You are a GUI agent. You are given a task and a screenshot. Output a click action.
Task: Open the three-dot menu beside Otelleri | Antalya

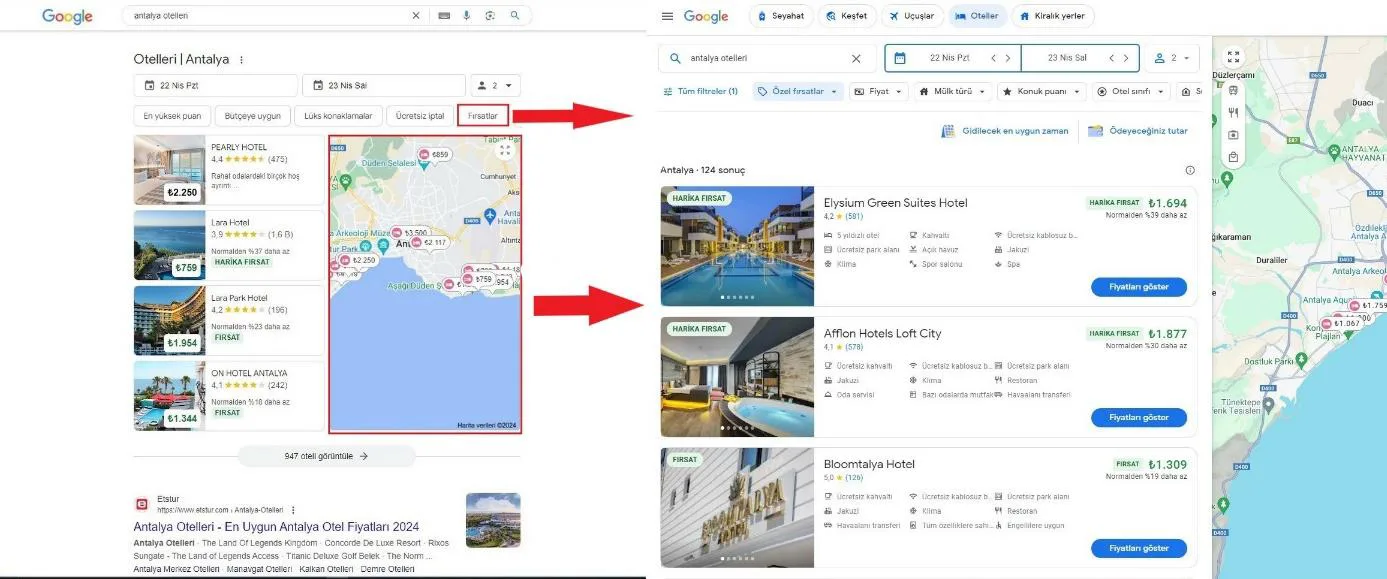[241, 60]
